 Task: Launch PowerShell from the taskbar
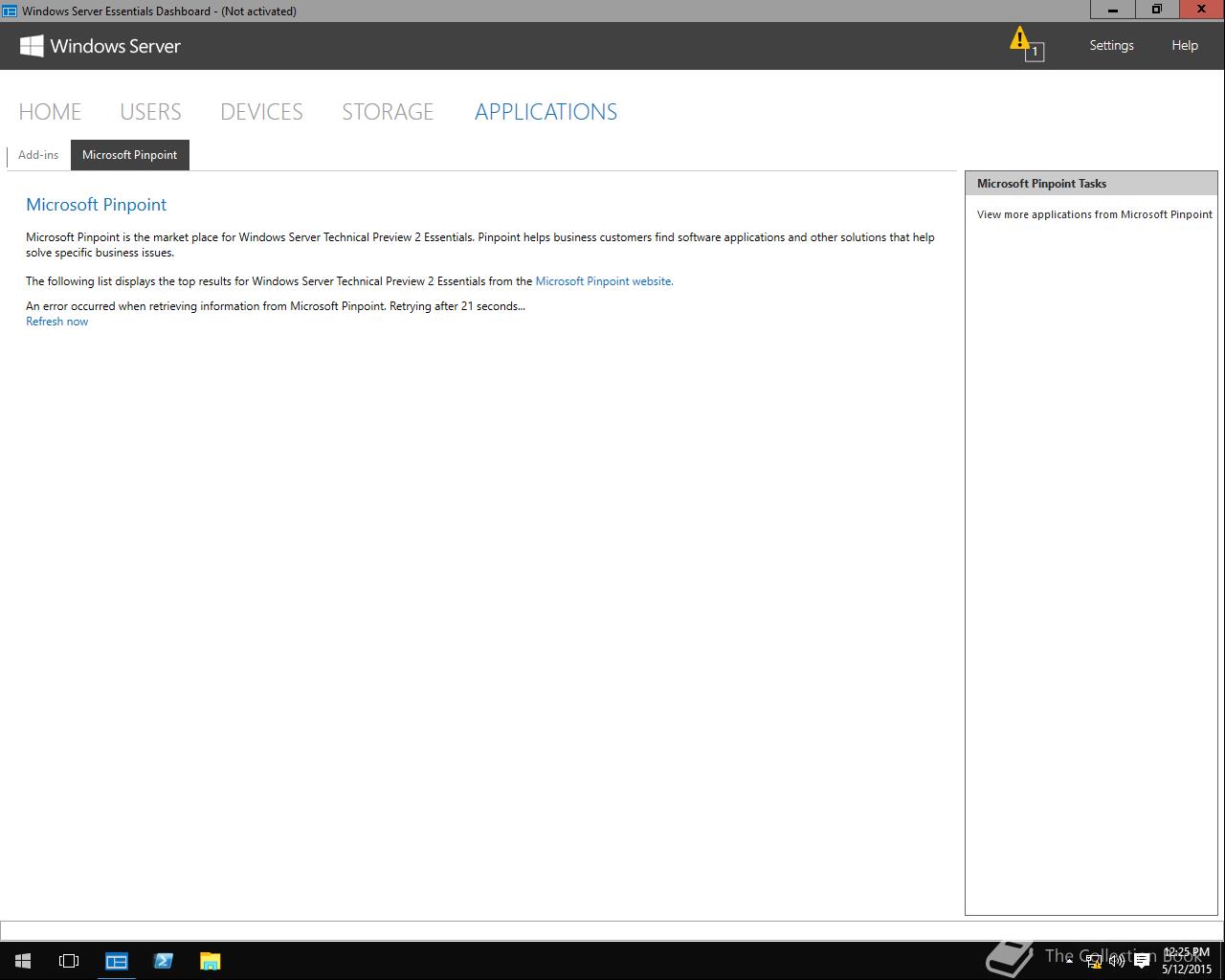click(x=163, y=961)
